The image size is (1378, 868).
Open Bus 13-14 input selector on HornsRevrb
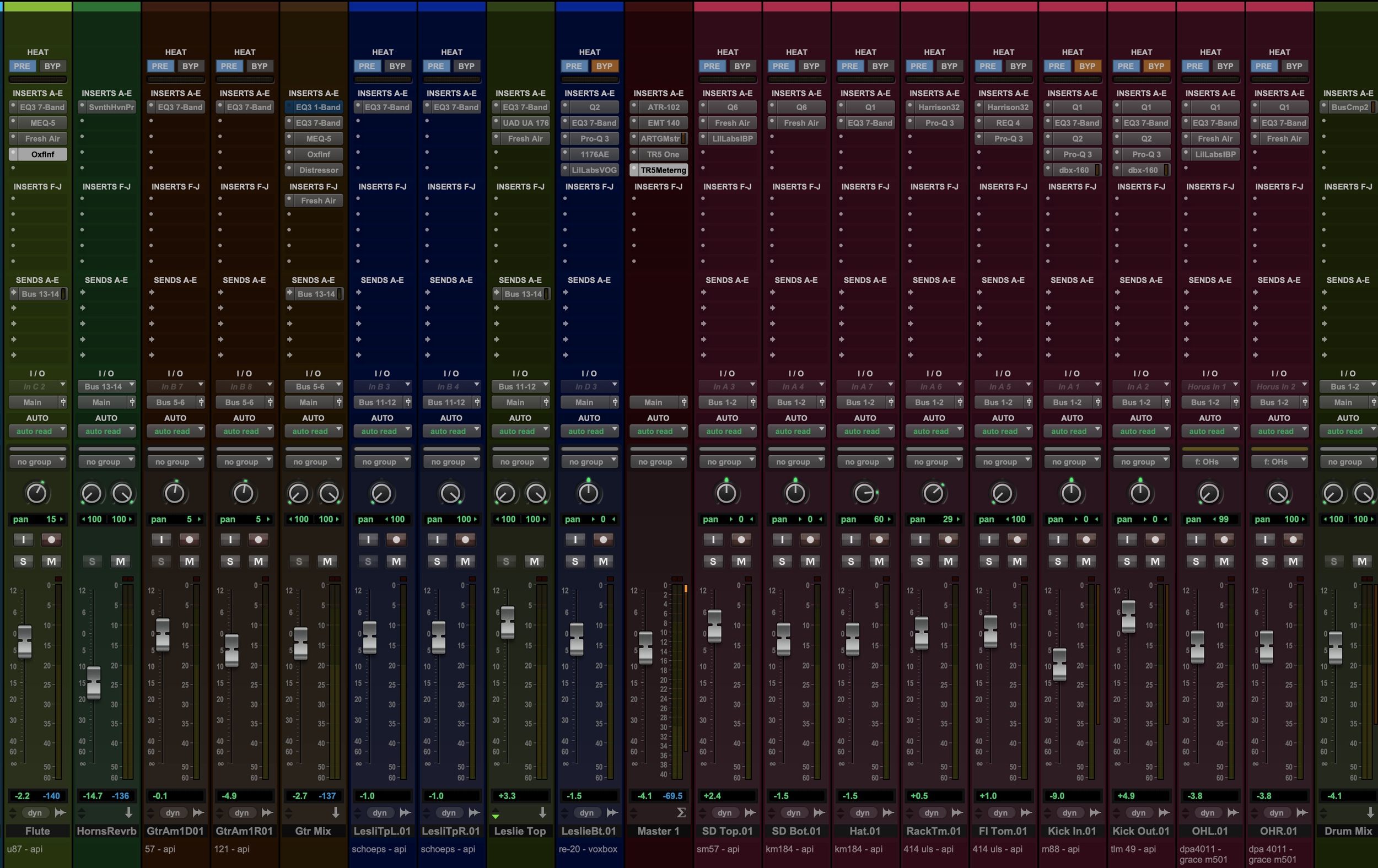[x=106, y=387]
